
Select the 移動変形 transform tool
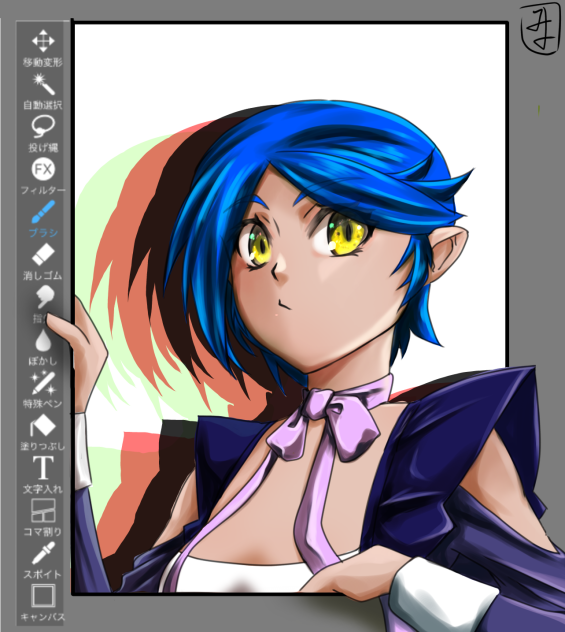[43, 48]
